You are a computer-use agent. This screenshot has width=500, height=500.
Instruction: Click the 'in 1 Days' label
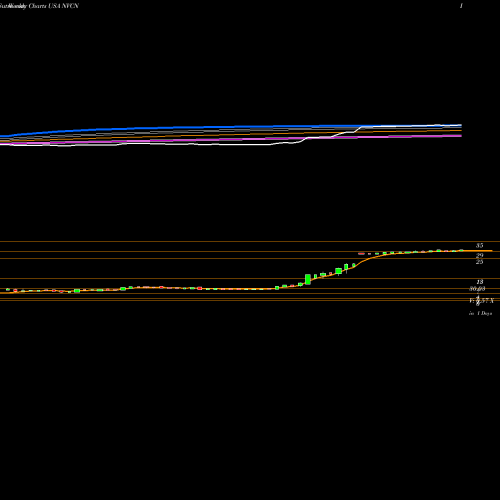click(x=480, y=313)
